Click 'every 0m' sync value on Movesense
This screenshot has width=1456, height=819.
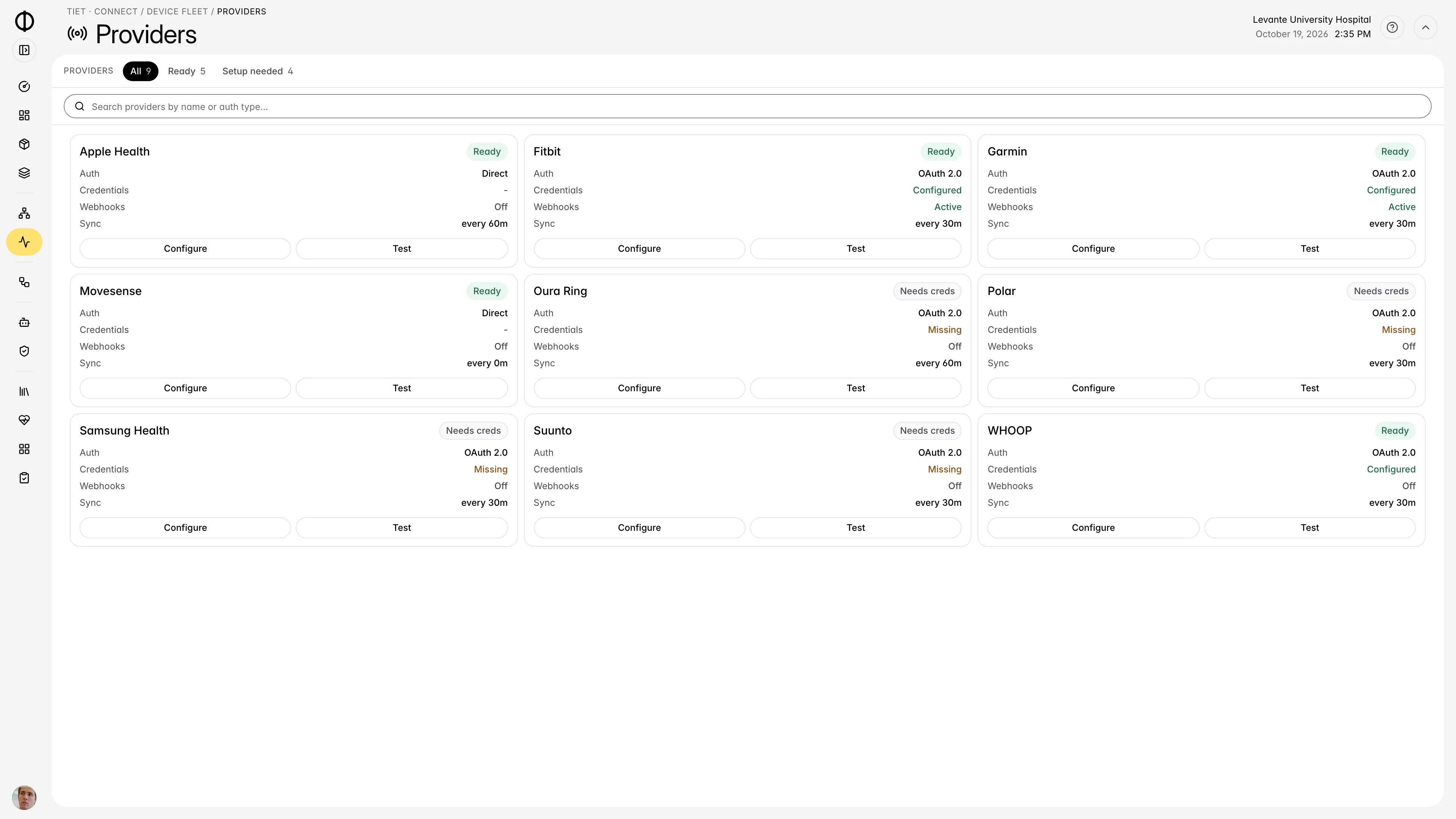(487, 364)
